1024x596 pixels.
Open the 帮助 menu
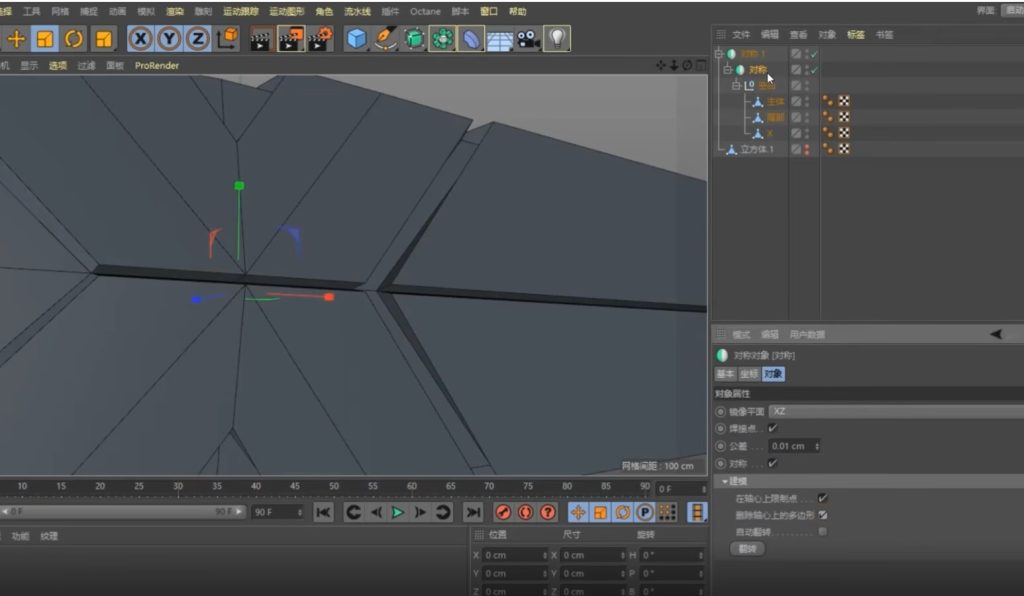517,11
